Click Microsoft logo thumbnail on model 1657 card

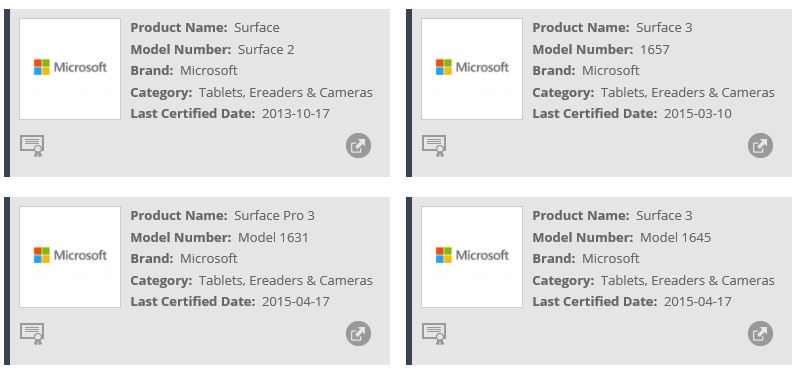[472, 69]
